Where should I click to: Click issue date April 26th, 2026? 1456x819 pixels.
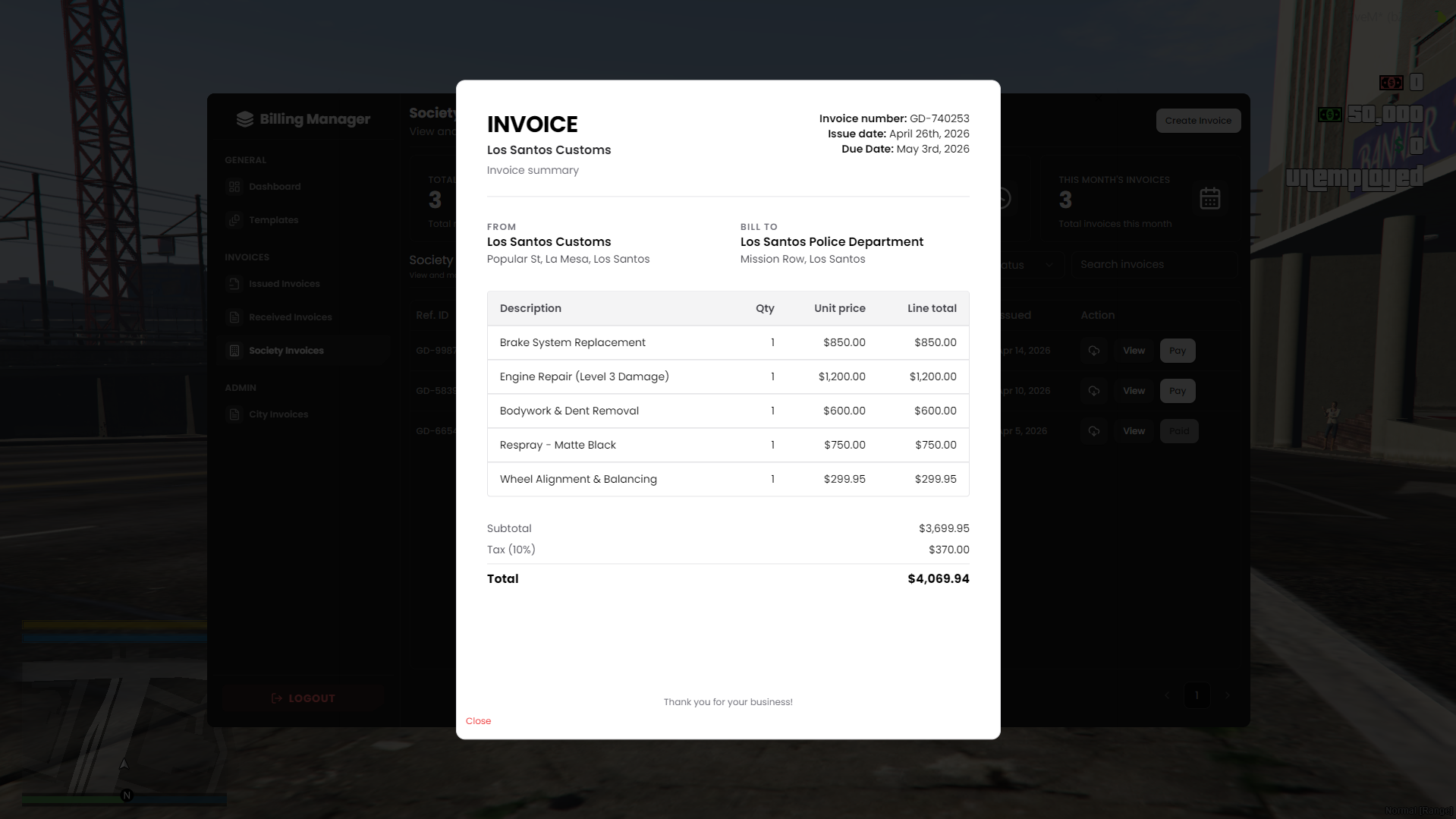point(929,134)
